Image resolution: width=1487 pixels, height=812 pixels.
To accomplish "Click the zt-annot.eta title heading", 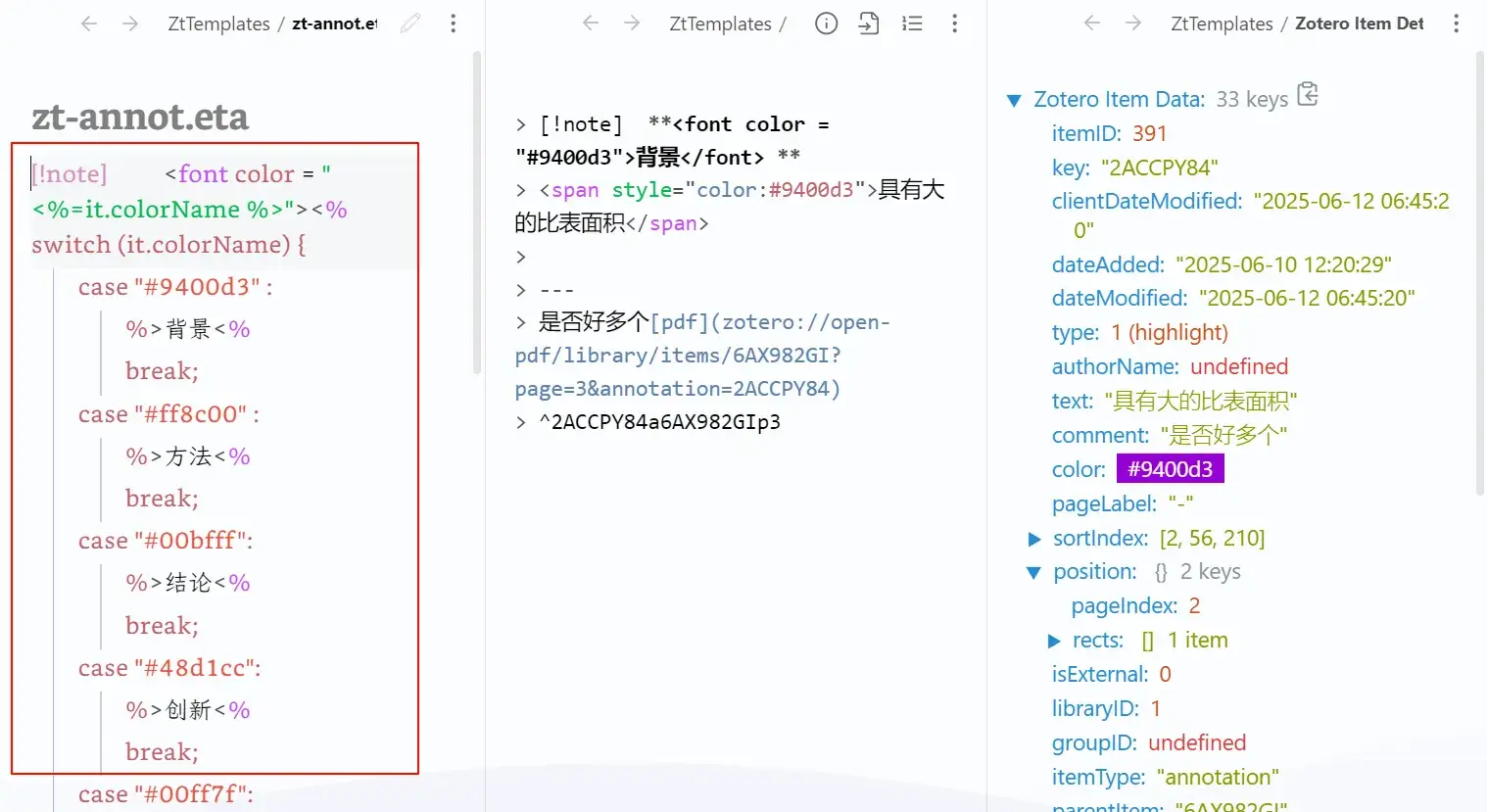I will click(x=140, y=117).
